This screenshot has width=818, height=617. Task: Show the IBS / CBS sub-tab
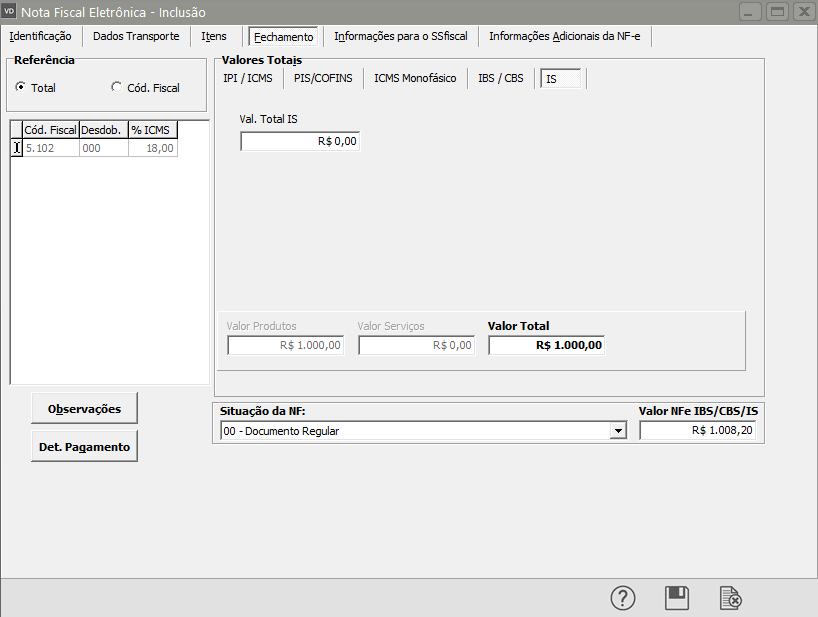501,78
